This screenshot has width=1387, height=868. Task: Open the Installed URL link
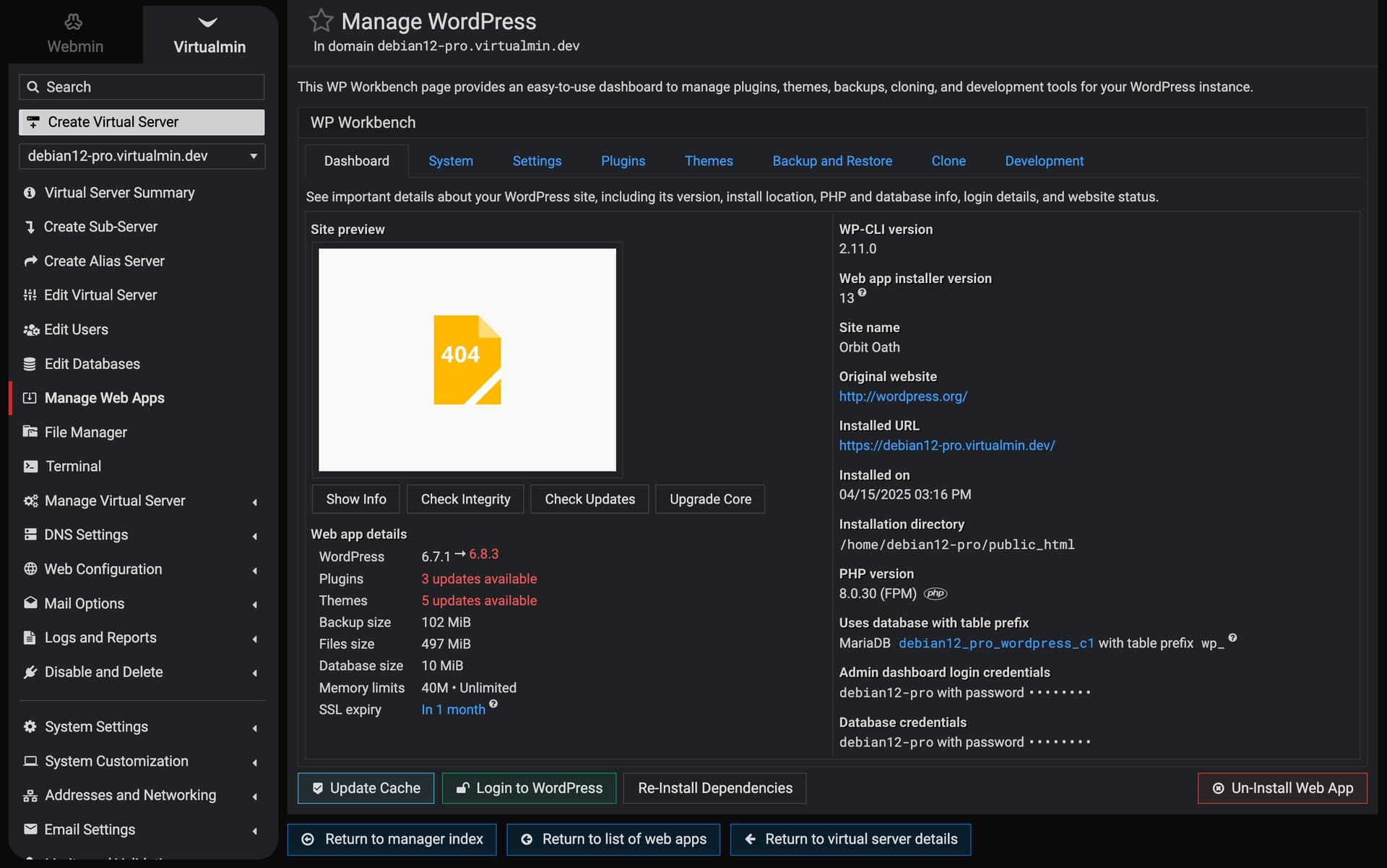(x=946, y=446)
